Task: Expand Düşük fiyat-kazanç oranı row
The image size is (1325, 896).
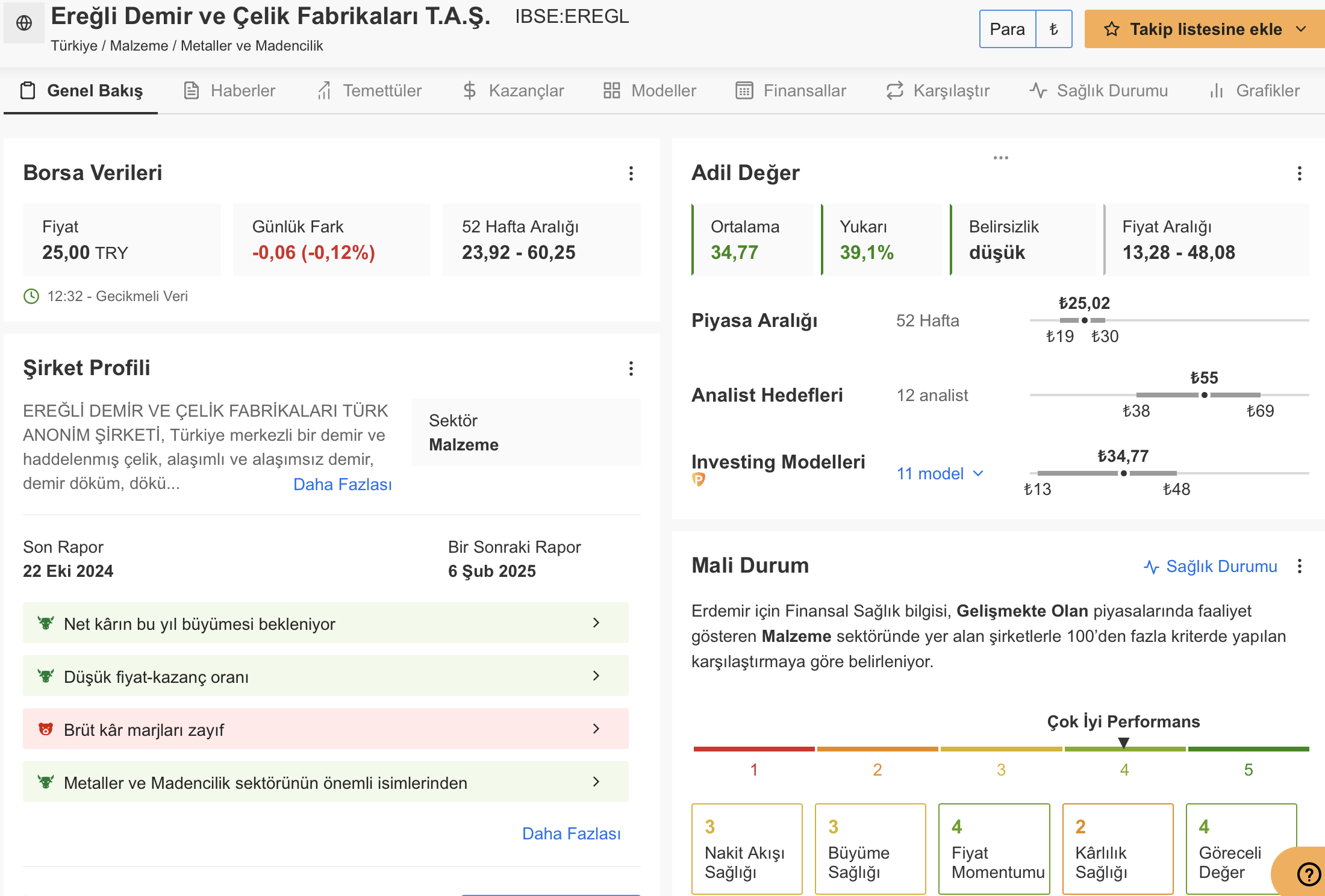Action: pyautogui.click(x=326, y=676)
